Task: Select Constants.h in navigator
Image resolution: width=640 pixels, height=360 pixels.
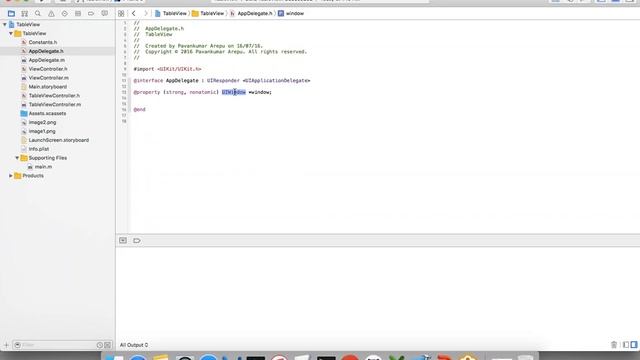Action: (43, 42)
